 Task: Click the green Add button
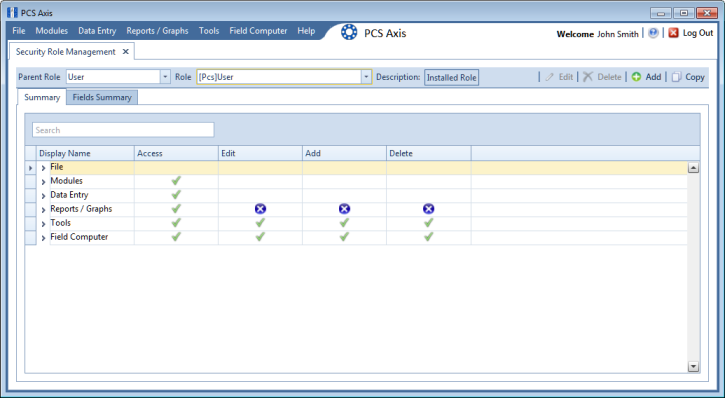point(646,77)
